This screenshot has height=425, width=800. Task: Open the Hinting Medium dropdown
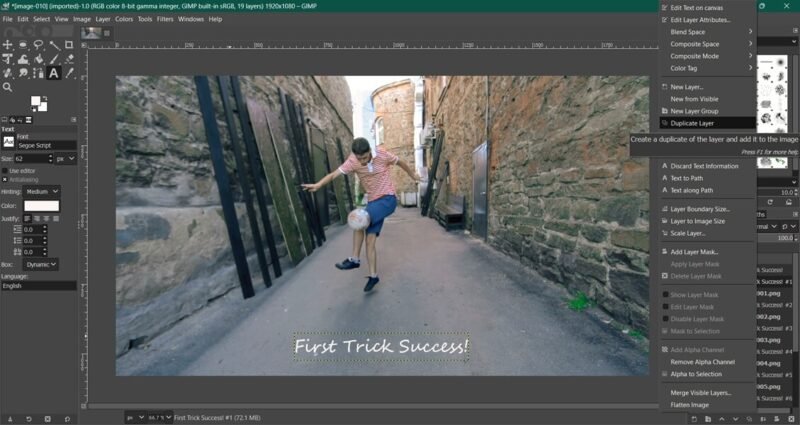point(41,192)
